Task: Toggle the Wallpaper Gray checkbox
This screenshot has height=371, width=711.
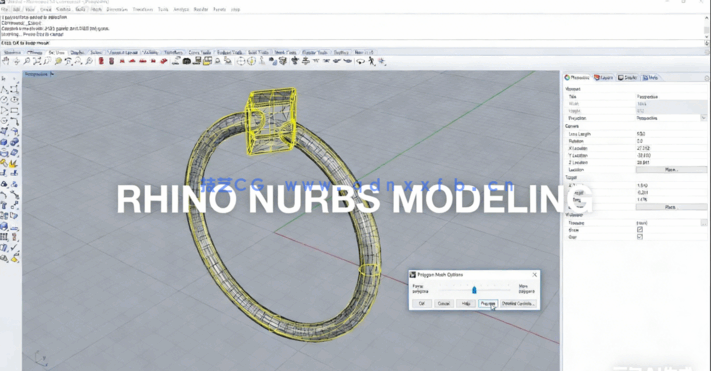Action: tap(640, 237)
